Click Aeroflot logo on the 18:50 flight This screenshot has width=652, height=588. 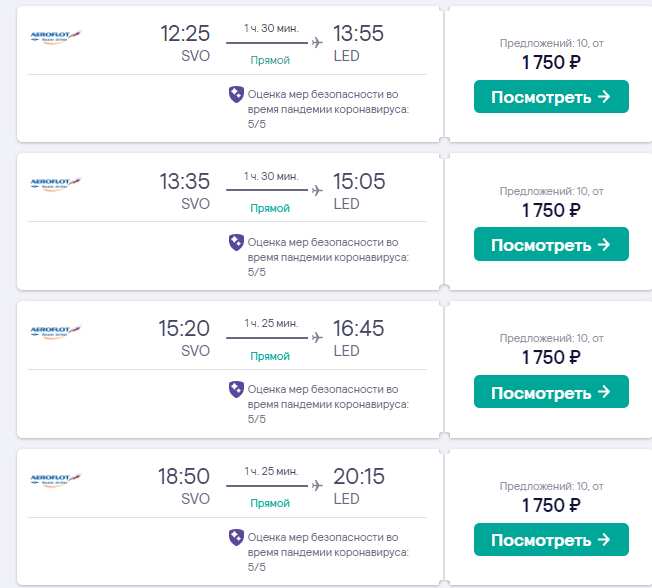point(56,479)
